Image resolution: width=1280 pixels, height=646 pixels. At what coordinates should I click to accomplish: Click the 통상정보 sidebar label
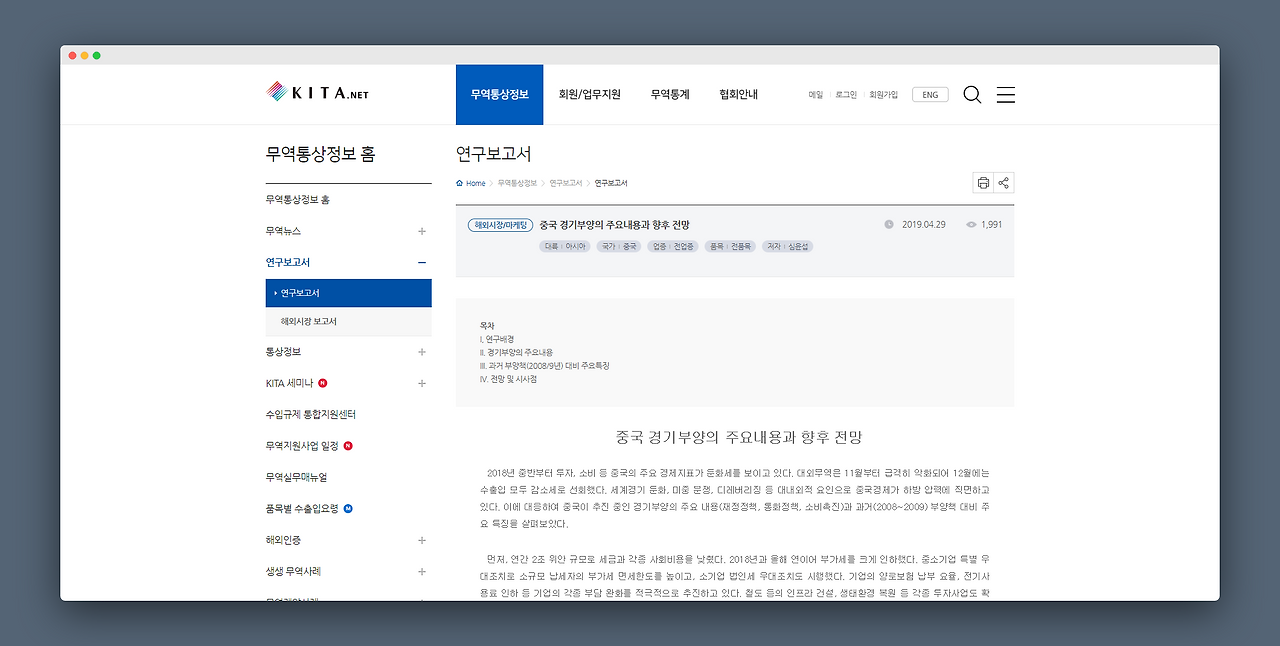pos(283,352)
